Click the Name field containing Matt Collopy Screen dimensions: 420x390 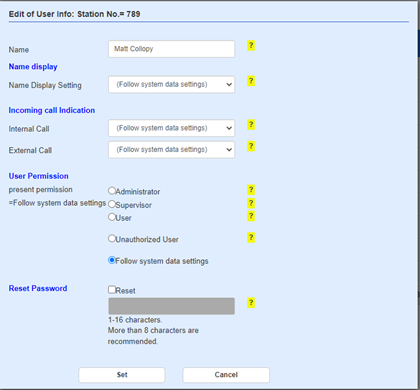pyautogui.click(x=171, y=49)
